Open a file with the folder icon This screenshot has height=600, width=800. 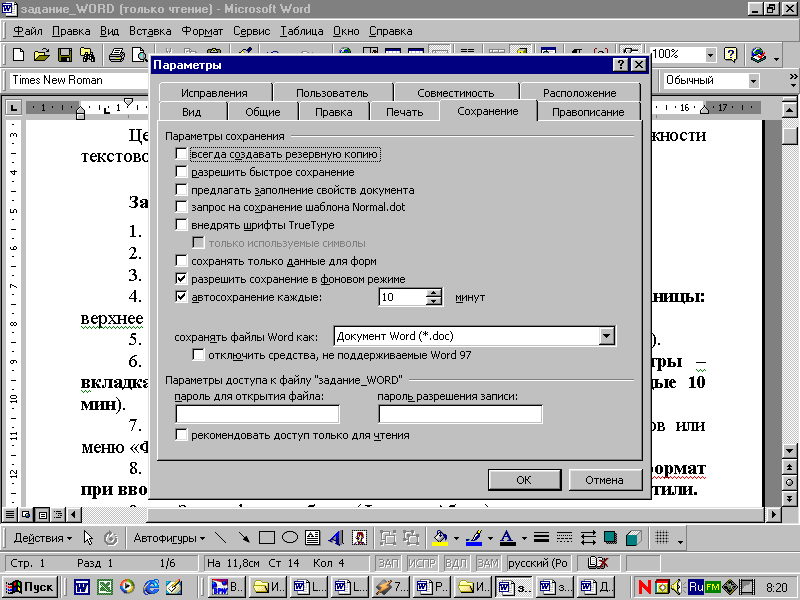[x=41, y=55]
